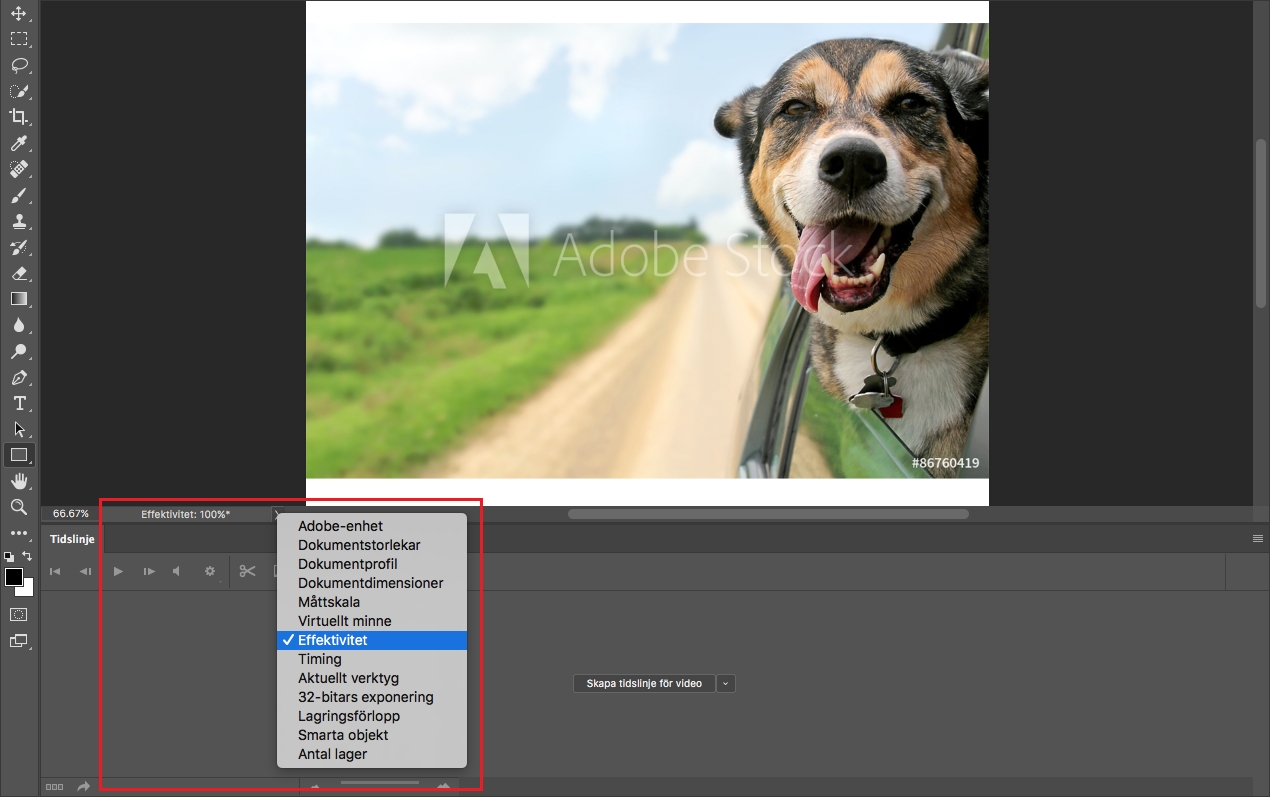Select the Spot Healing Brush tool

coord(19,169)
